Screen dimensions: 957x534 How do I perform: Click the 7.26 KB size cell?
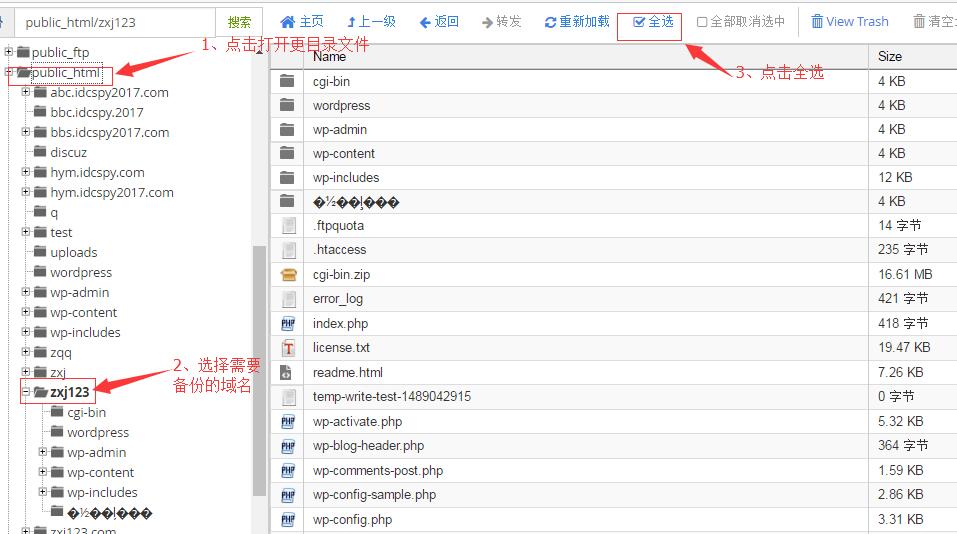[900, 372]
